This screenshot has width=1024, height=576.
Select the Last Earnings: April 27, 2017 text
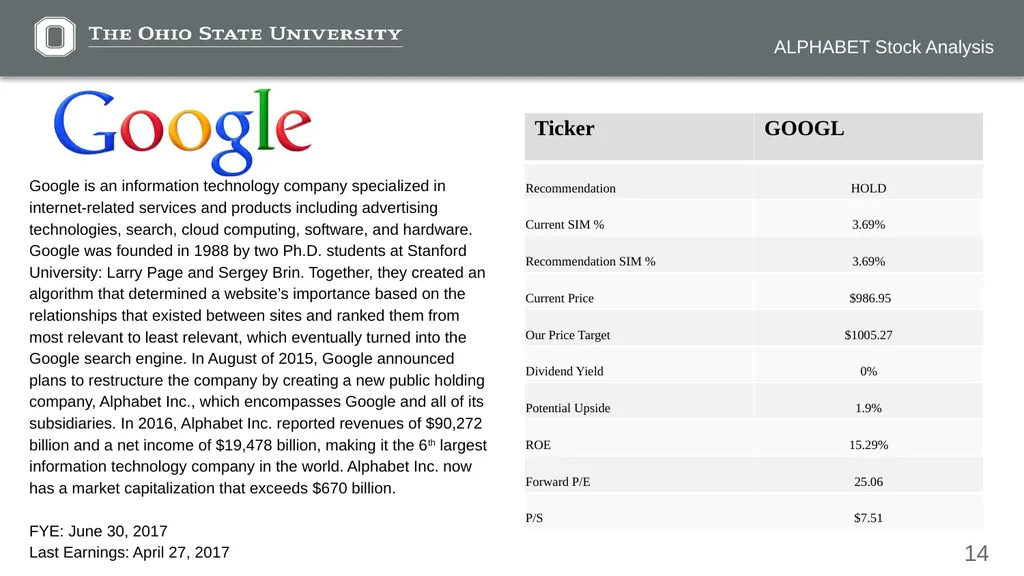[129, 552]
